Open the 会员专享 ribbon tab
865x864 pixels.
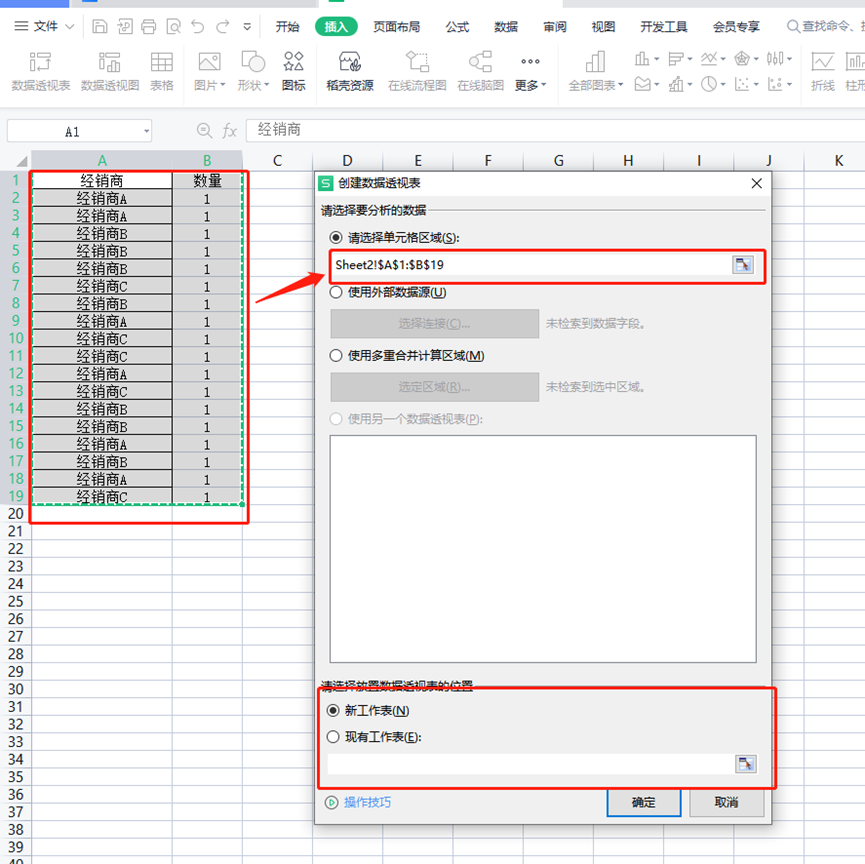pos(736,26)
